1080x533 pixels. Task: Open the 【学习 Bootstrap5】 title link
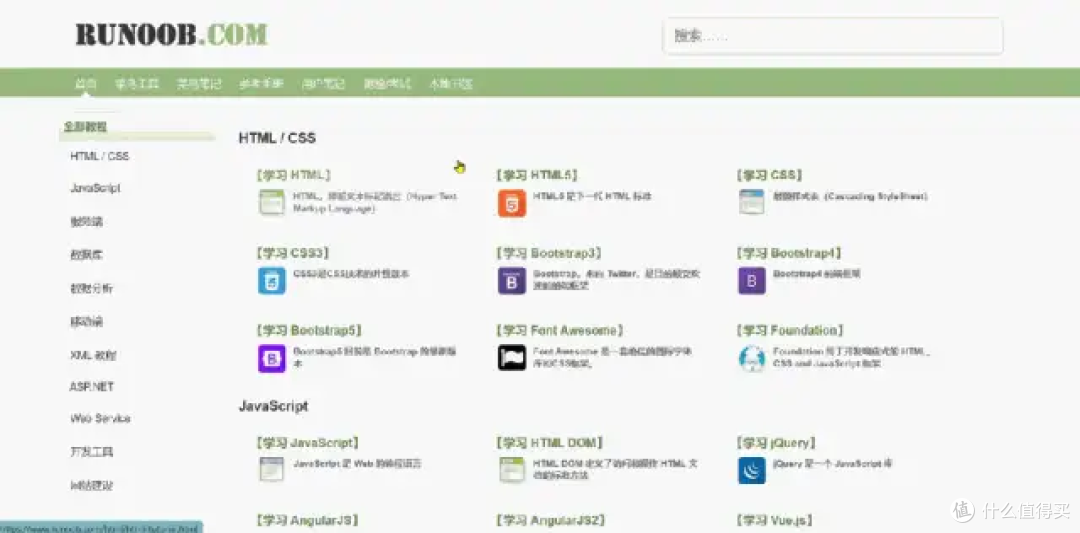coord(309,331)
